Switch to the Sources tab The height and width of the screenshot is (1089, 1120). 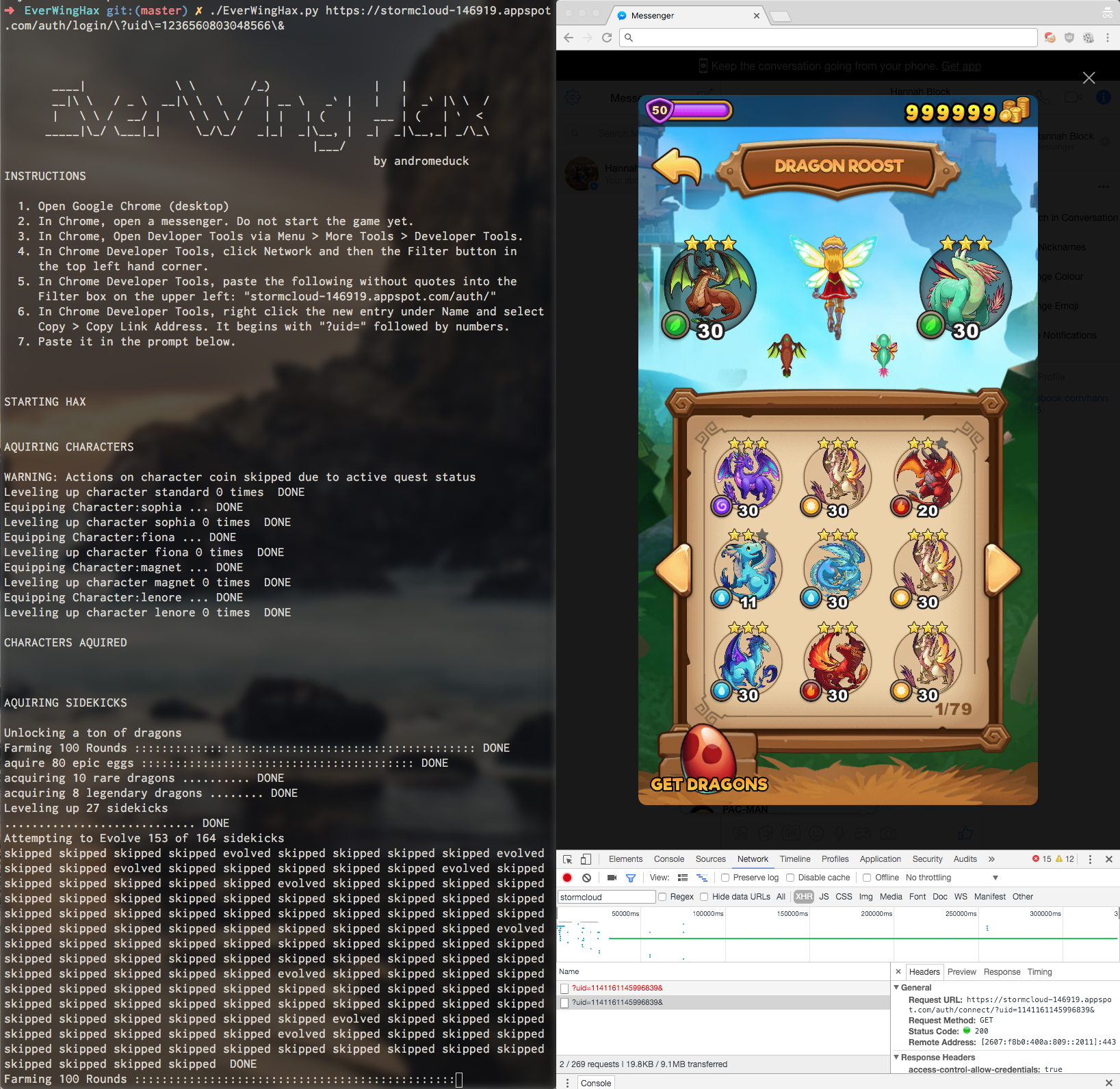710,859
